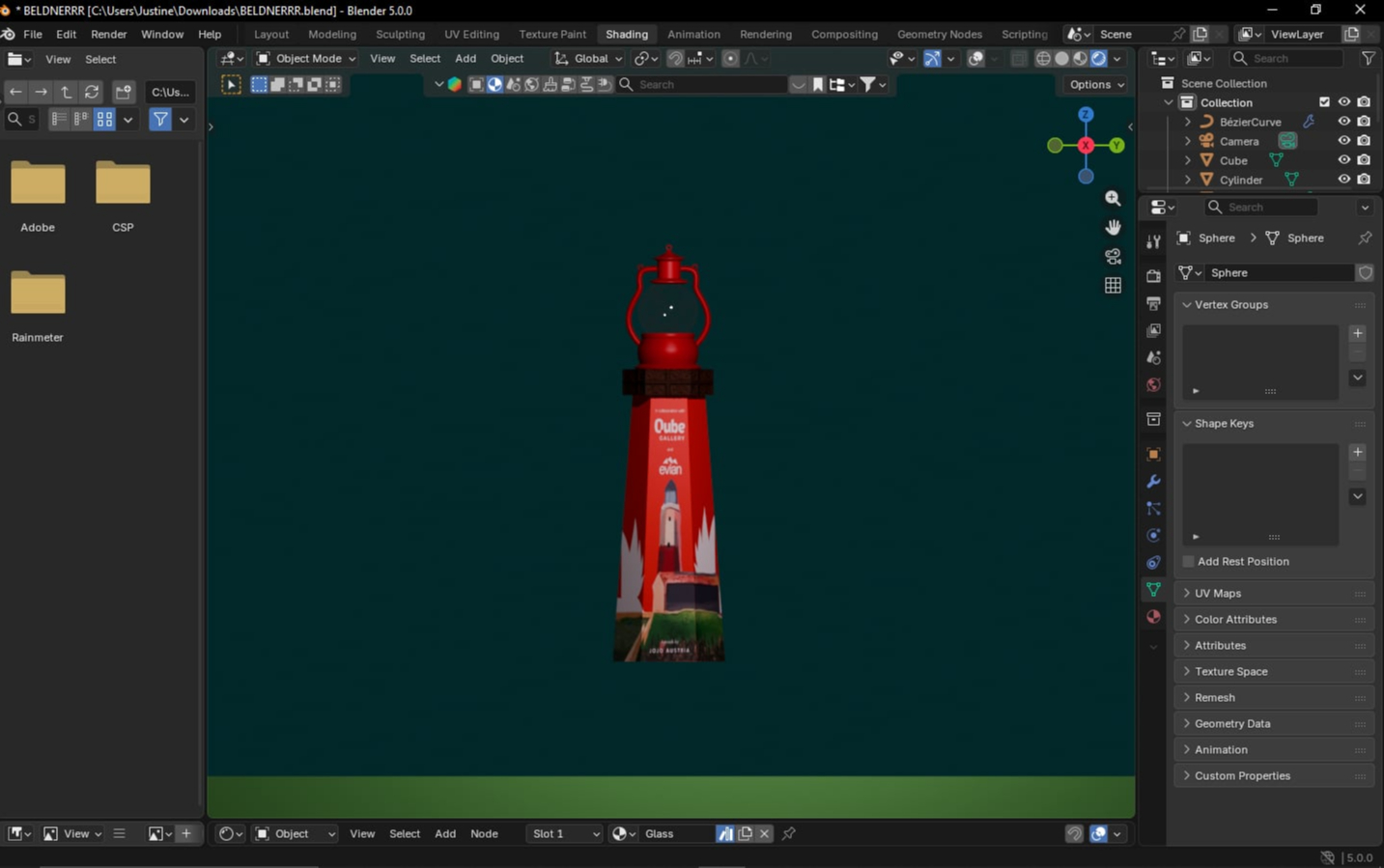
Task: Open the Tool properties tab
Action: (1153, 241)
